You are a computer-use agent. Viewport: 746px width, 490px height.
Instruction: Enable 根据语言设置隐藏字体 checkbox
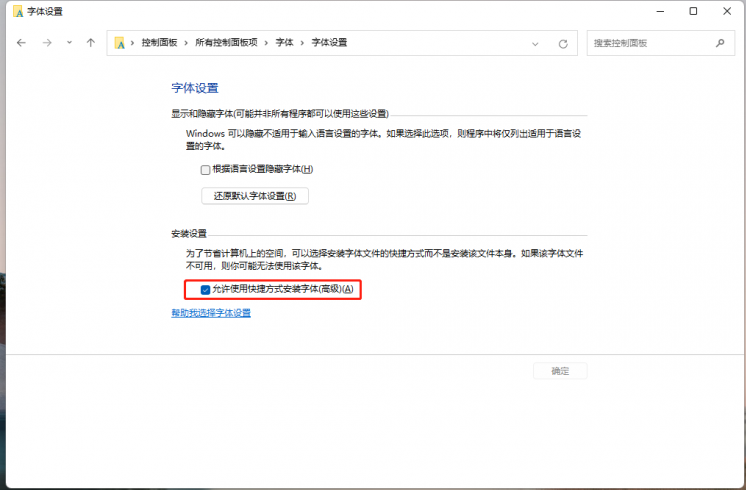[x=205, y=170]
